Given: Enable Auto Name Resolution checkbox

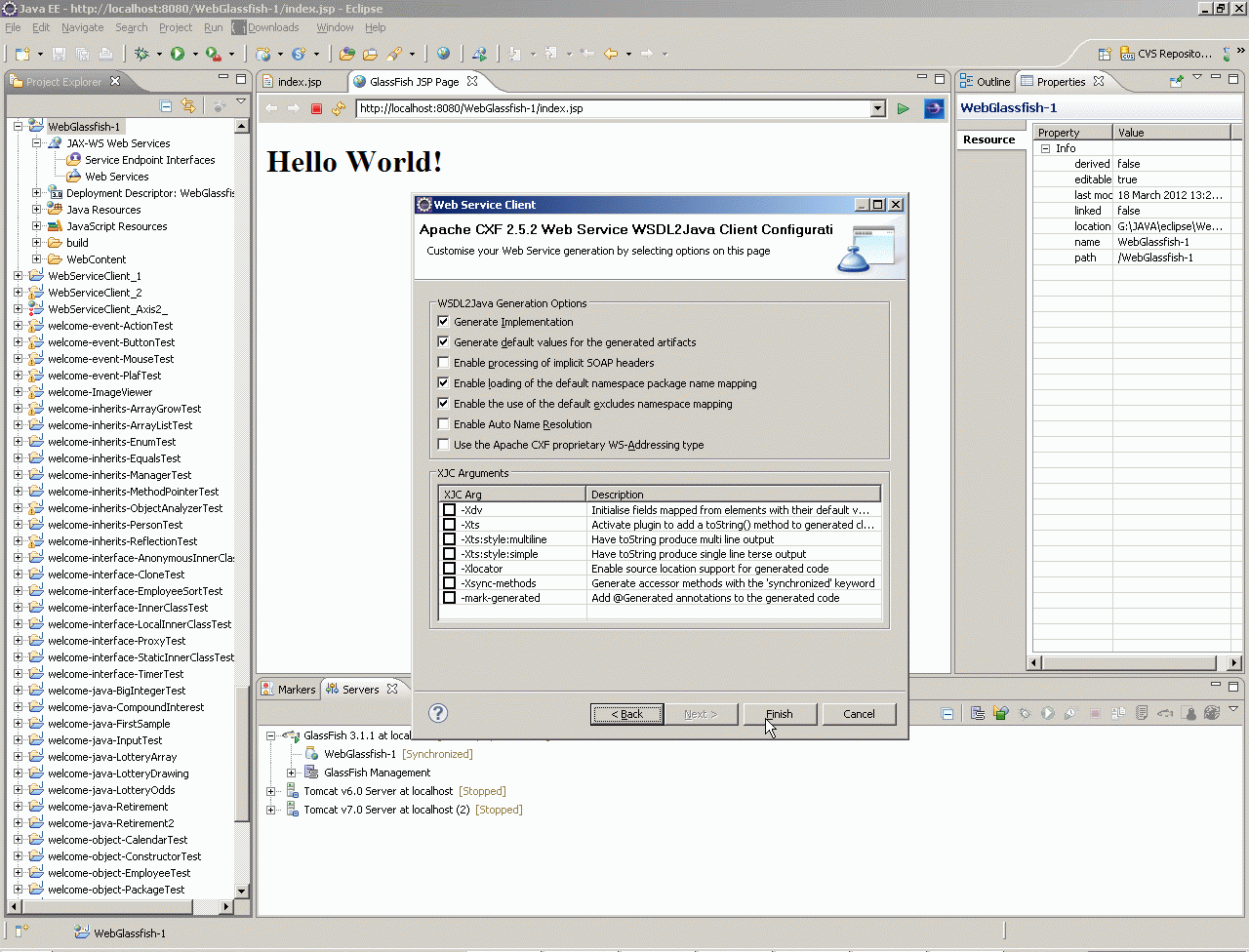Looking at the screenshot, I should pyautogui.click(x=444, y=424).
